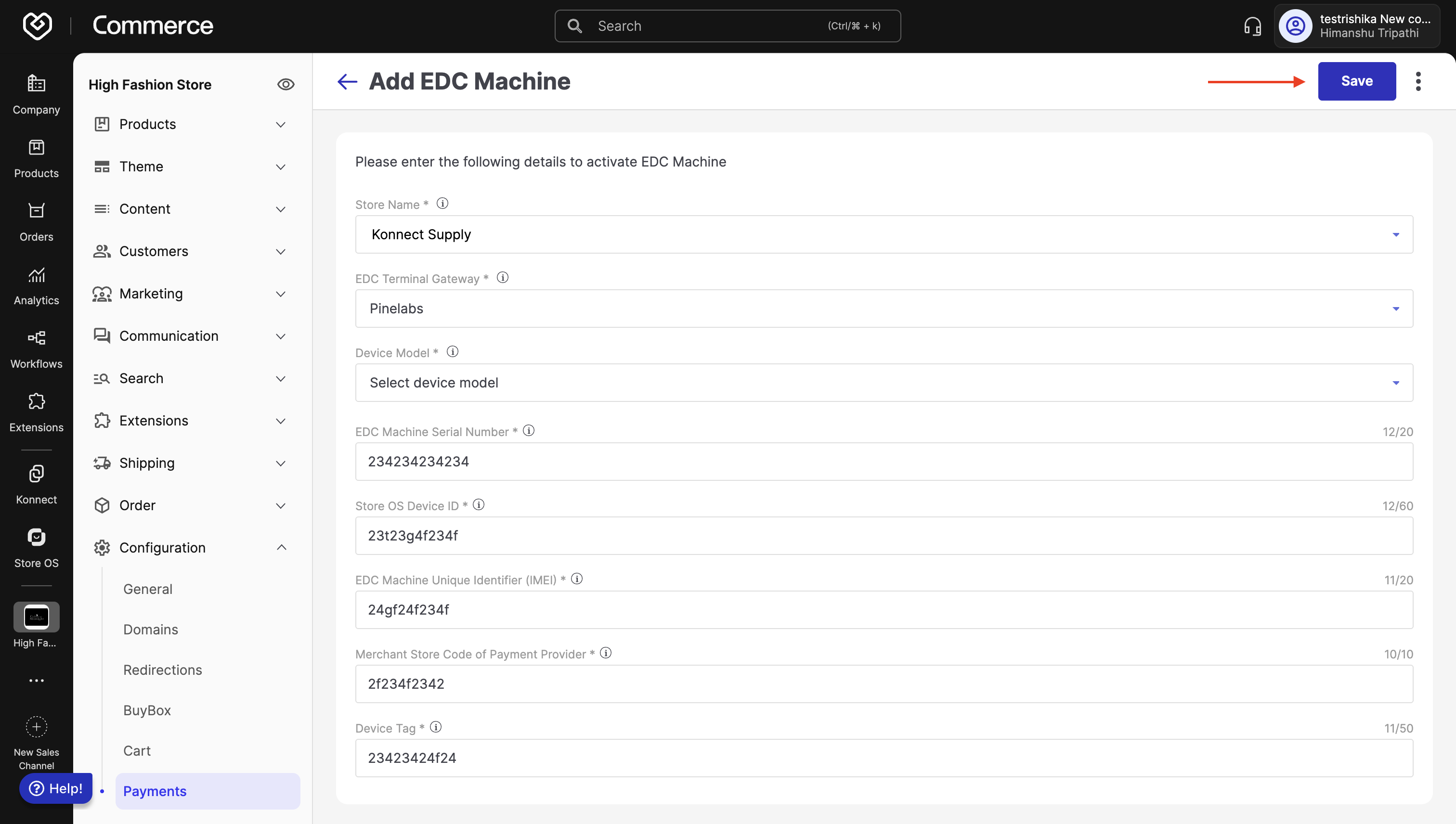
Task: Click the back arrow beside Add EDC Machine
Action: (347, 81)
